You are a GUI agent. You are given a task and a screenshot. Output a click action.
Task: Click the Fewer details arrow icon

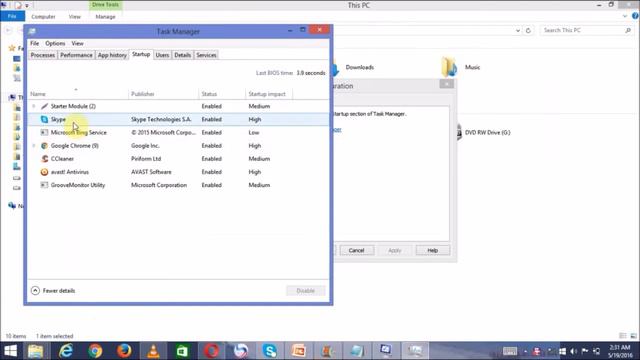click(x=35, y=291)
